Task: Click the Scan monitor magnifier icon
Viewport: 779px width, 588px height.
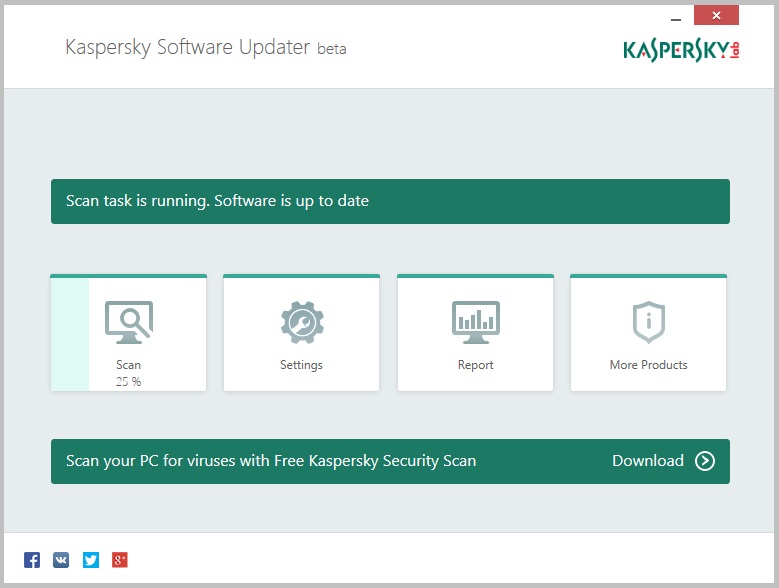Action: (x=129, y=322)
